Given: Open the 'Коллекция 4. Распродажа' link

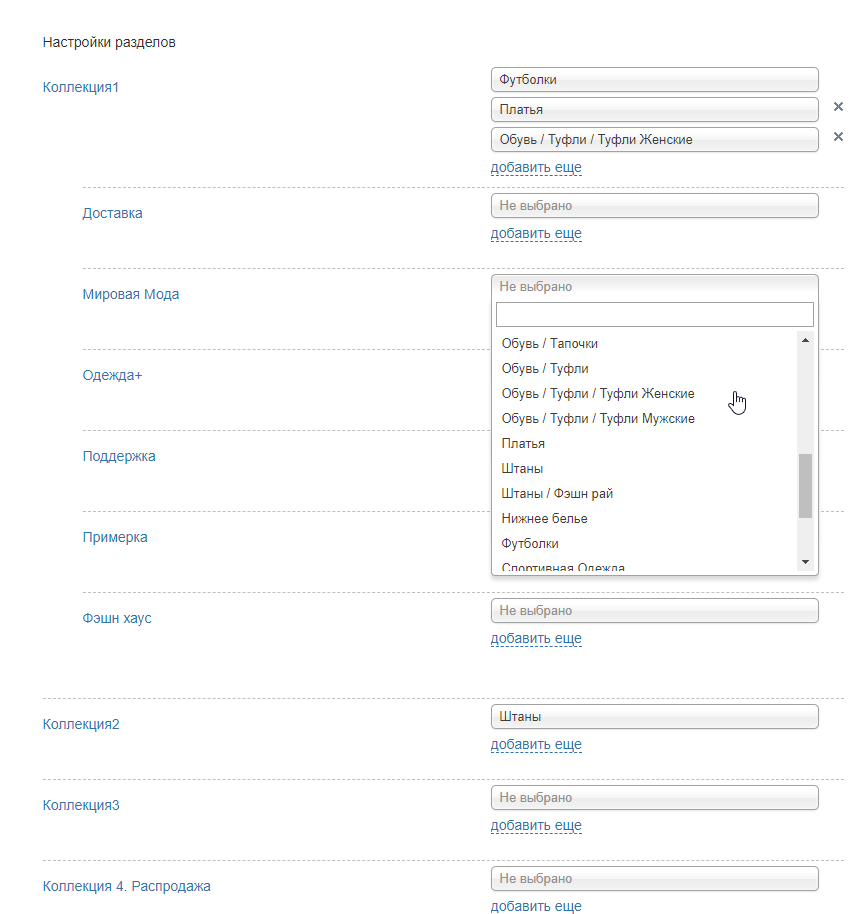Looking at the screenshot, I should point(127,886).
